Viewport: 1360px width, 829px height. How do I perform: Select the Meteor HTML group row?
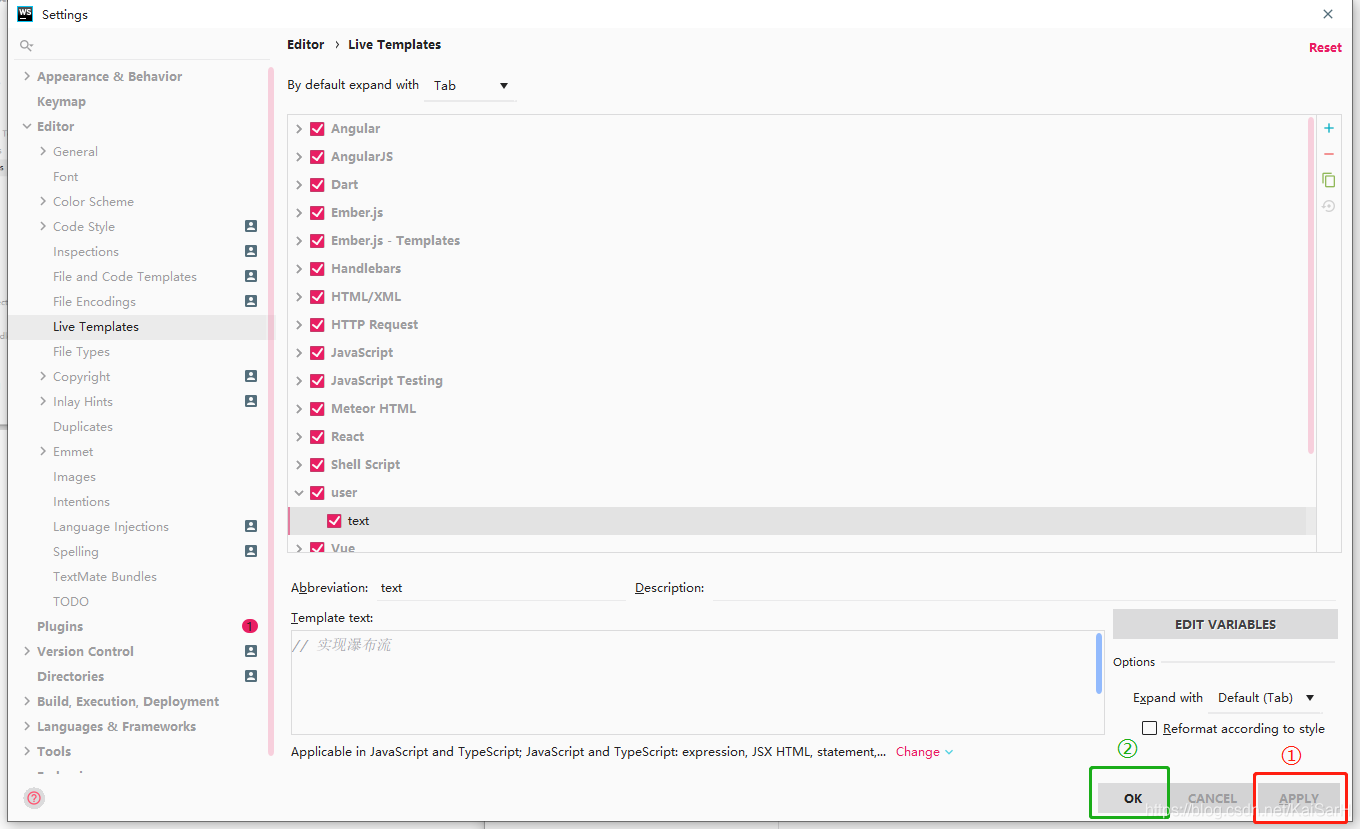(800, 409)
